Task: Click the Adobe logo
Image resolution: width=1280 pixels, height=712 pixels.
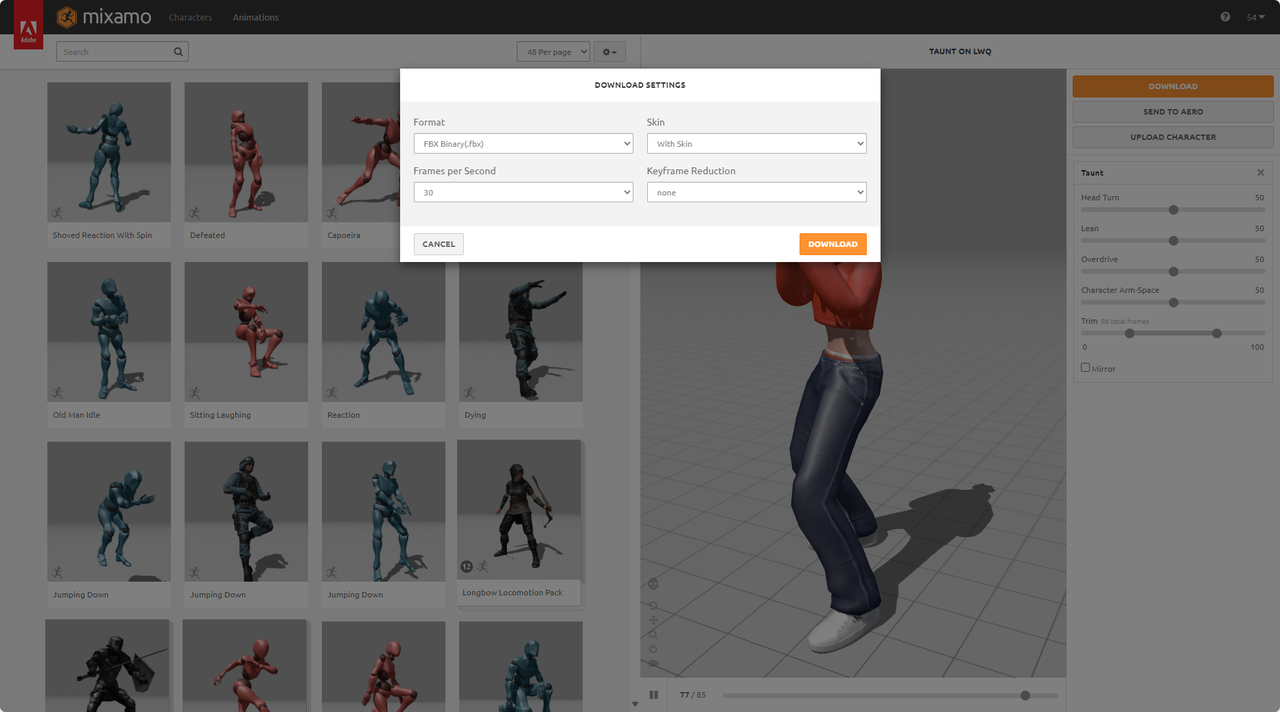Action: (x=28, y=32)
